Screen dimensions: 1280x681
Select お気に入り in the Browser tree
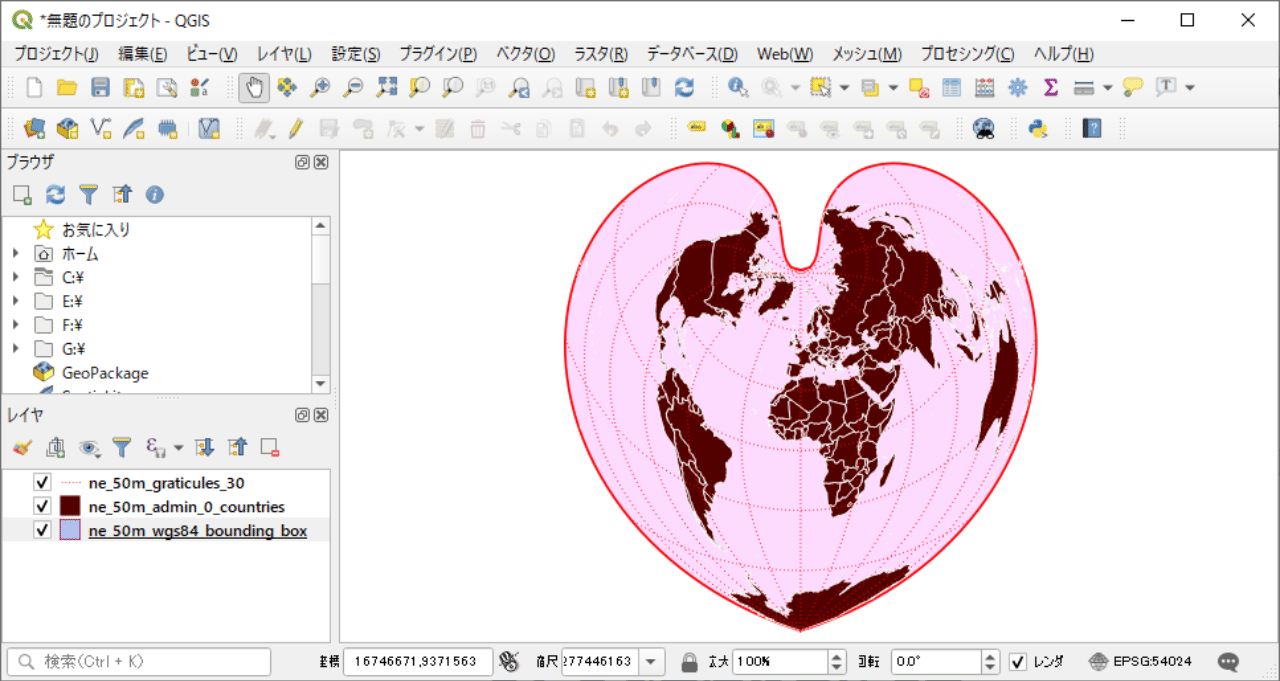[x=96, y=229]
